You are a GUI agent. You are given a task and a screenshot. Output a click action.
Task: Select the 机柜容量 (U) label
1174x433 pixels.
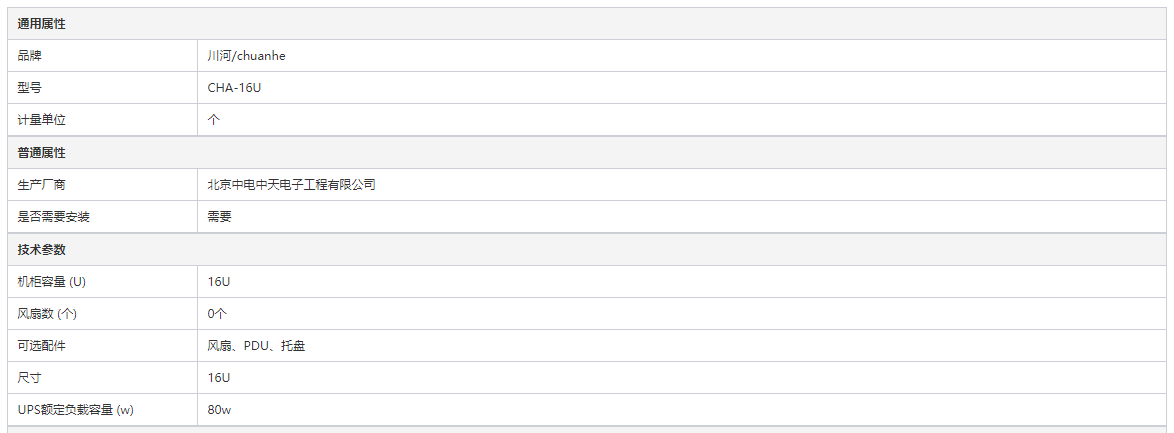(52, 282)
